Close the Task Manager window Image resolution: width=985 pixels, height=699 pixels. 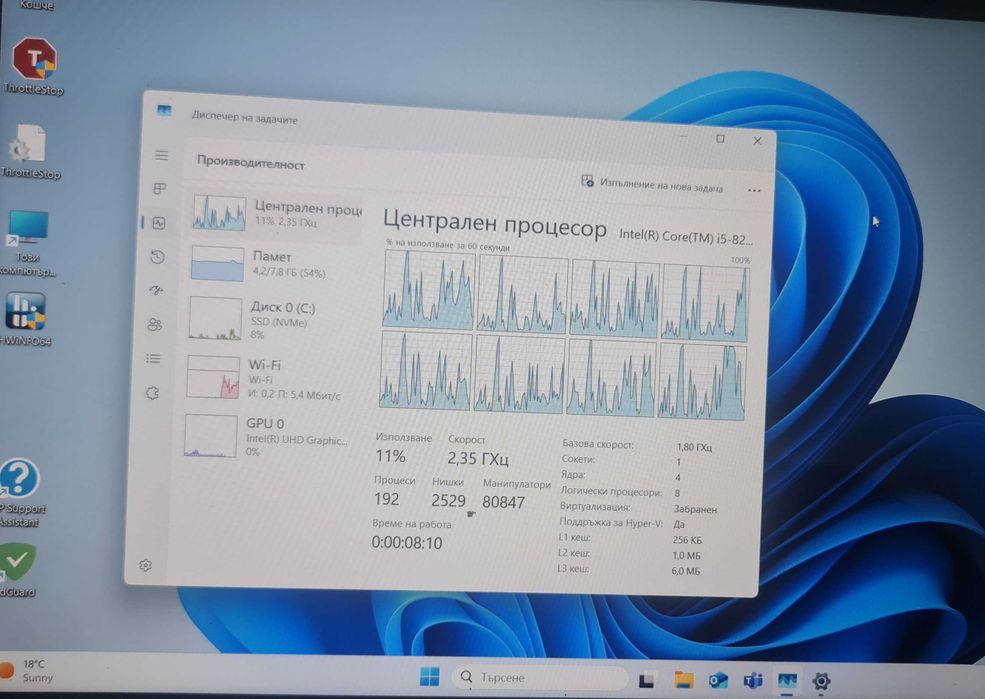[758, 141]
